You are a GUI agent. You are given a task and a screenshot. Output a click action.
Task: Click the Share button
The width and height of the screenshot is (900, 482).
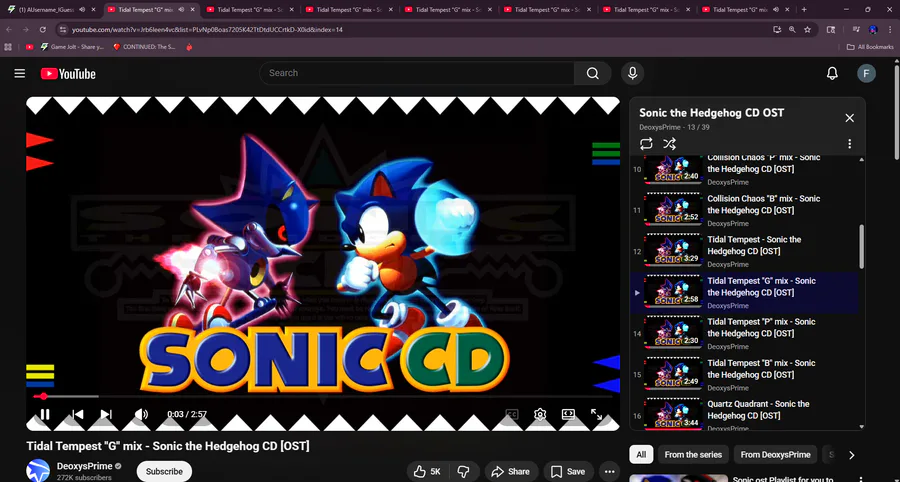[511, 472]
